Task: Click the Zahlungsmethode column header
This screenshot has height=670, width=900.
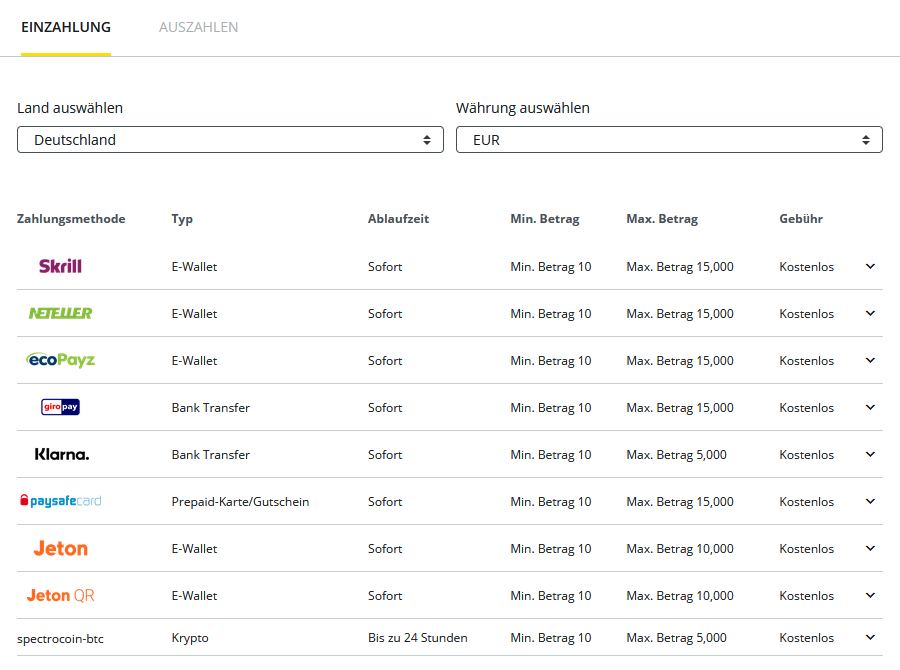Action: point(71,219)
